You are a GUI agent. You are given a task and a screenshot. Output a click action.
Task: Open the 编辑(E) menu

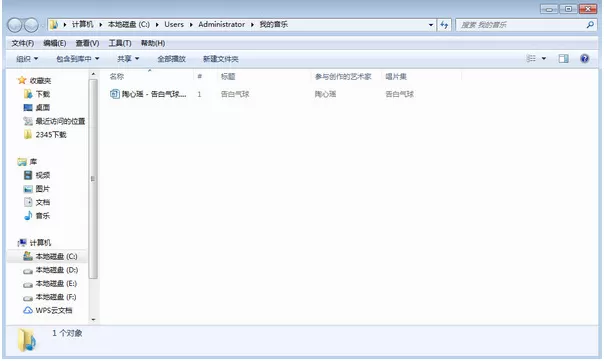pos(54,43)
